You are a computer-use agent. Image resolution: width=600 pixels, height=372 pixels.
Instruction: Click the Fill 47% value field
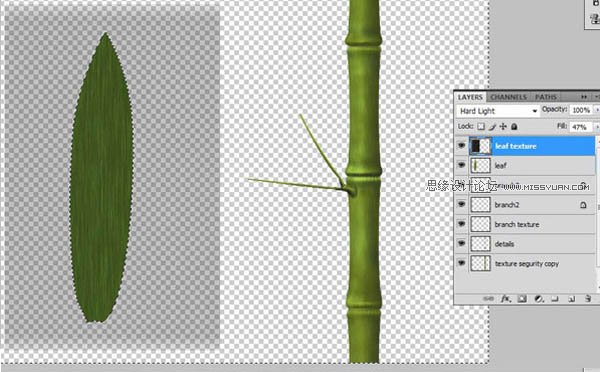click(580, 127)
